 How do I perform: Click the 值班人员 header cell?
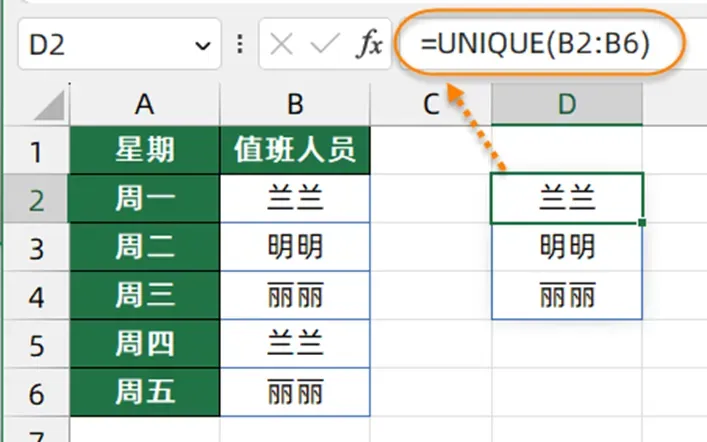[295, 150]
